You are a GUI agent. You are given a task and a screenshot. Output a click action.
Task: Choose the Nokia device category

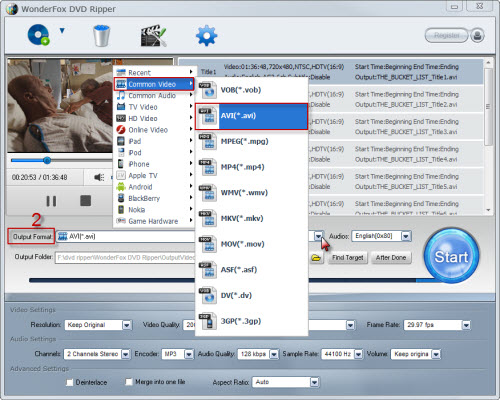[154, 210]
